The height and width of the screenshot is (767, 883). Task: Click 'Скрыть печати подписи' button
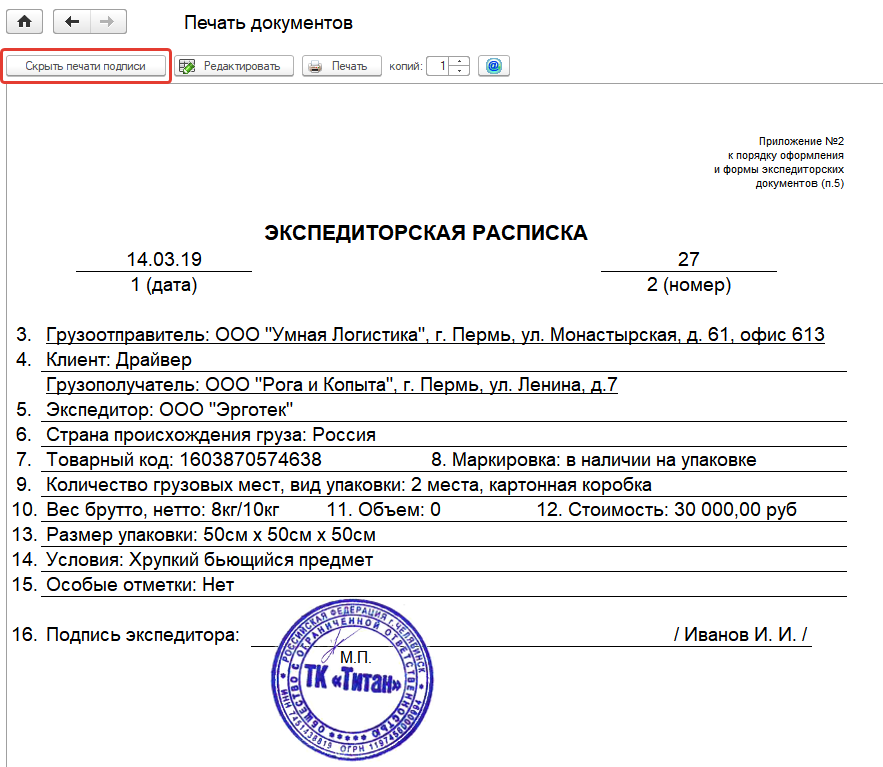point(86,66)
